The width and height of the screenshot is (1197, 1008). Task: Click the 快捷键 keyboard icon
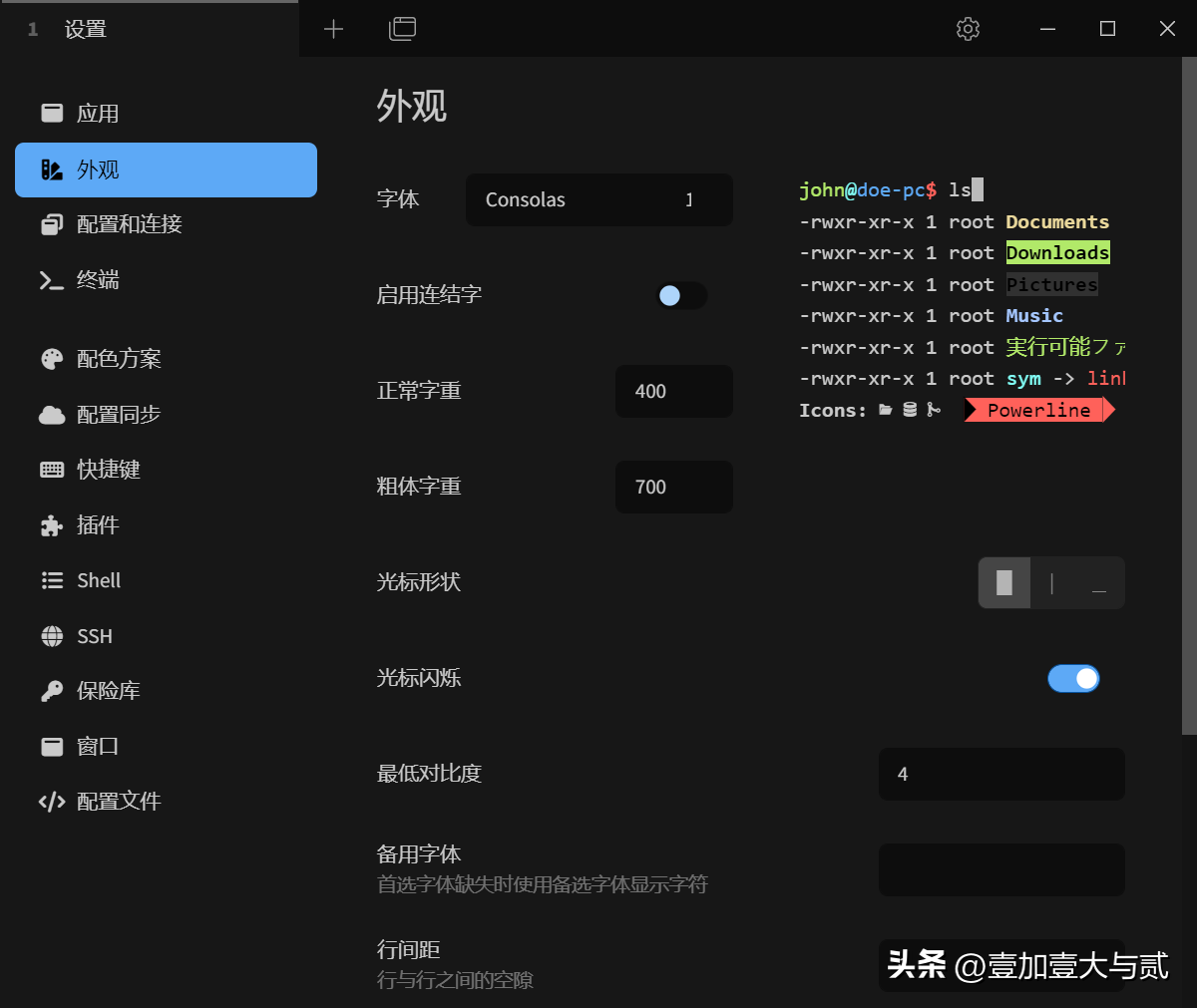pyautogui.click(x=52, y=470)
